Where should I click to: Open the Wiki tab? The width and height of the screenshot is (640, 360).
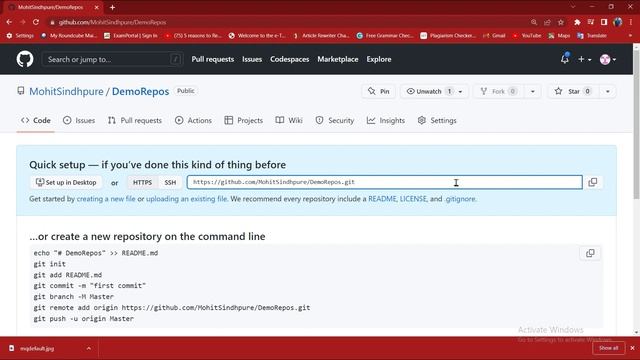(x=289, y=120)
